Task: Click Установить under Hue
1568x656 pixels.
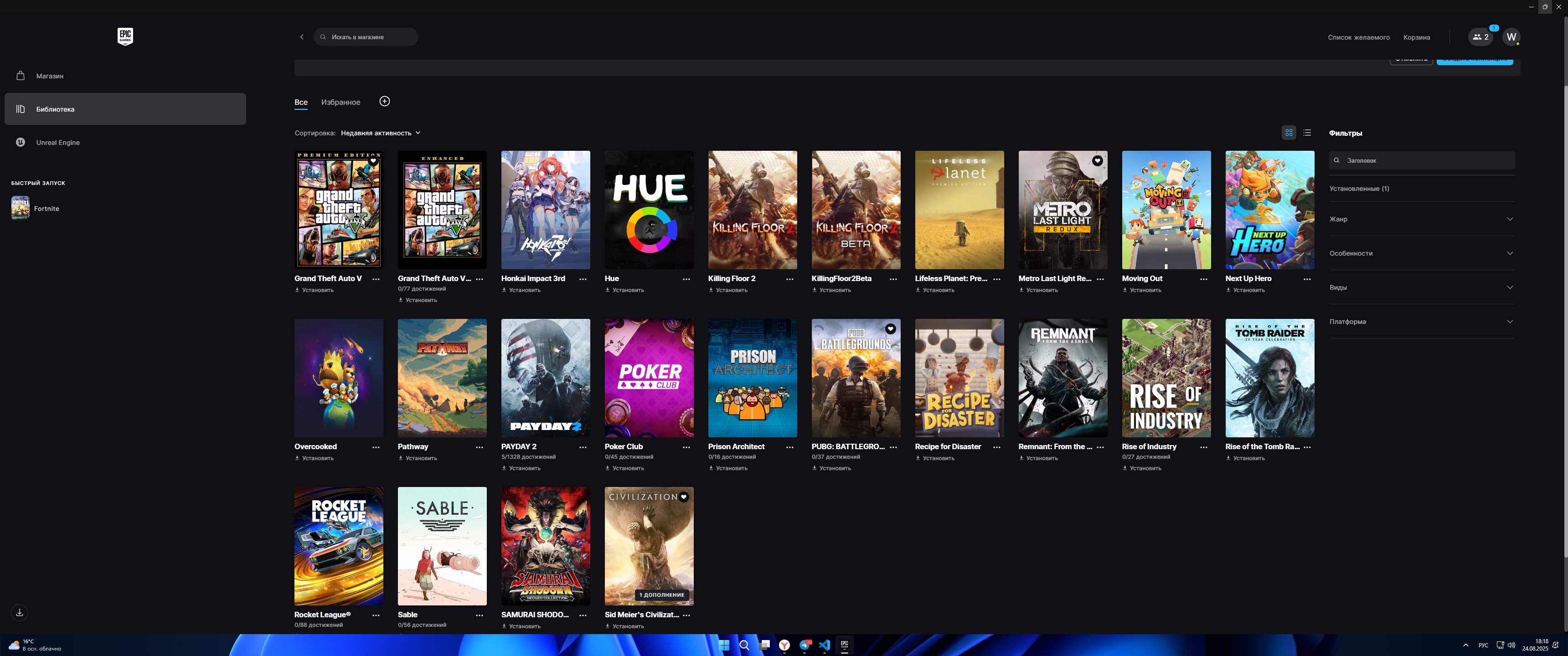Action: pos(624,290)
